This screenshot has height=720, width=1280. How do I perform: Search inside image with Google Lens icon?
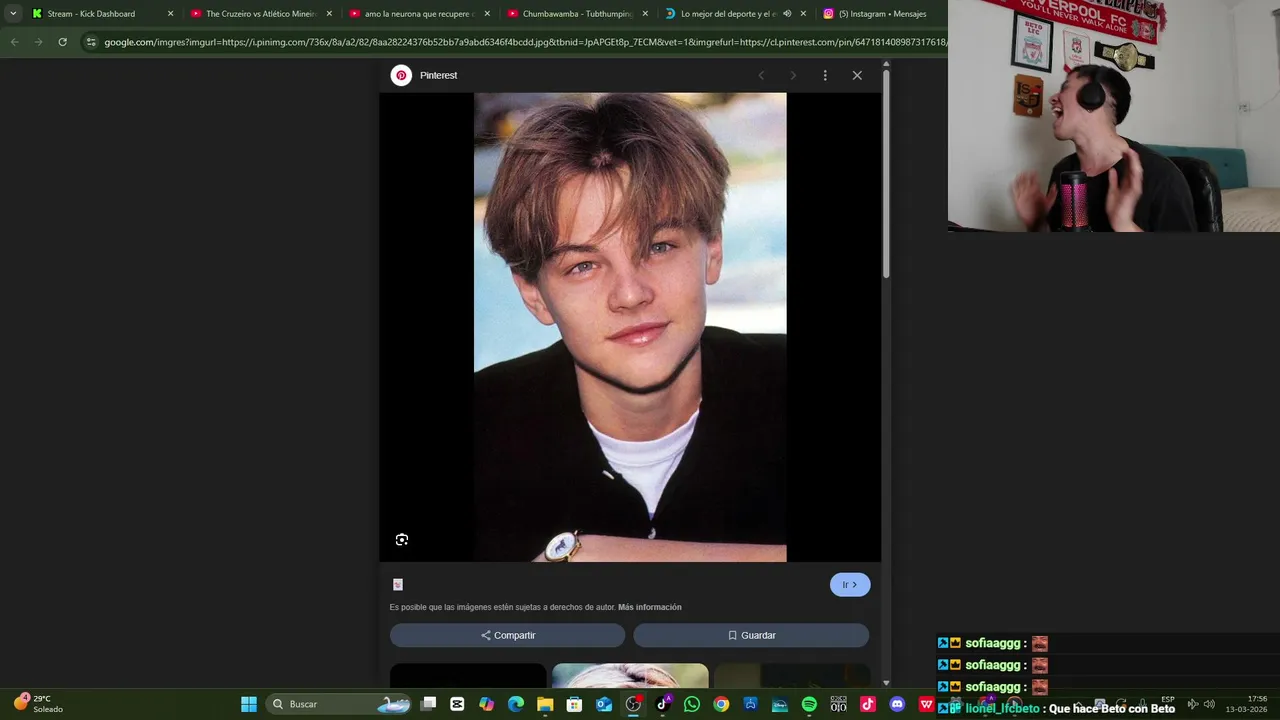coord(402,540)
